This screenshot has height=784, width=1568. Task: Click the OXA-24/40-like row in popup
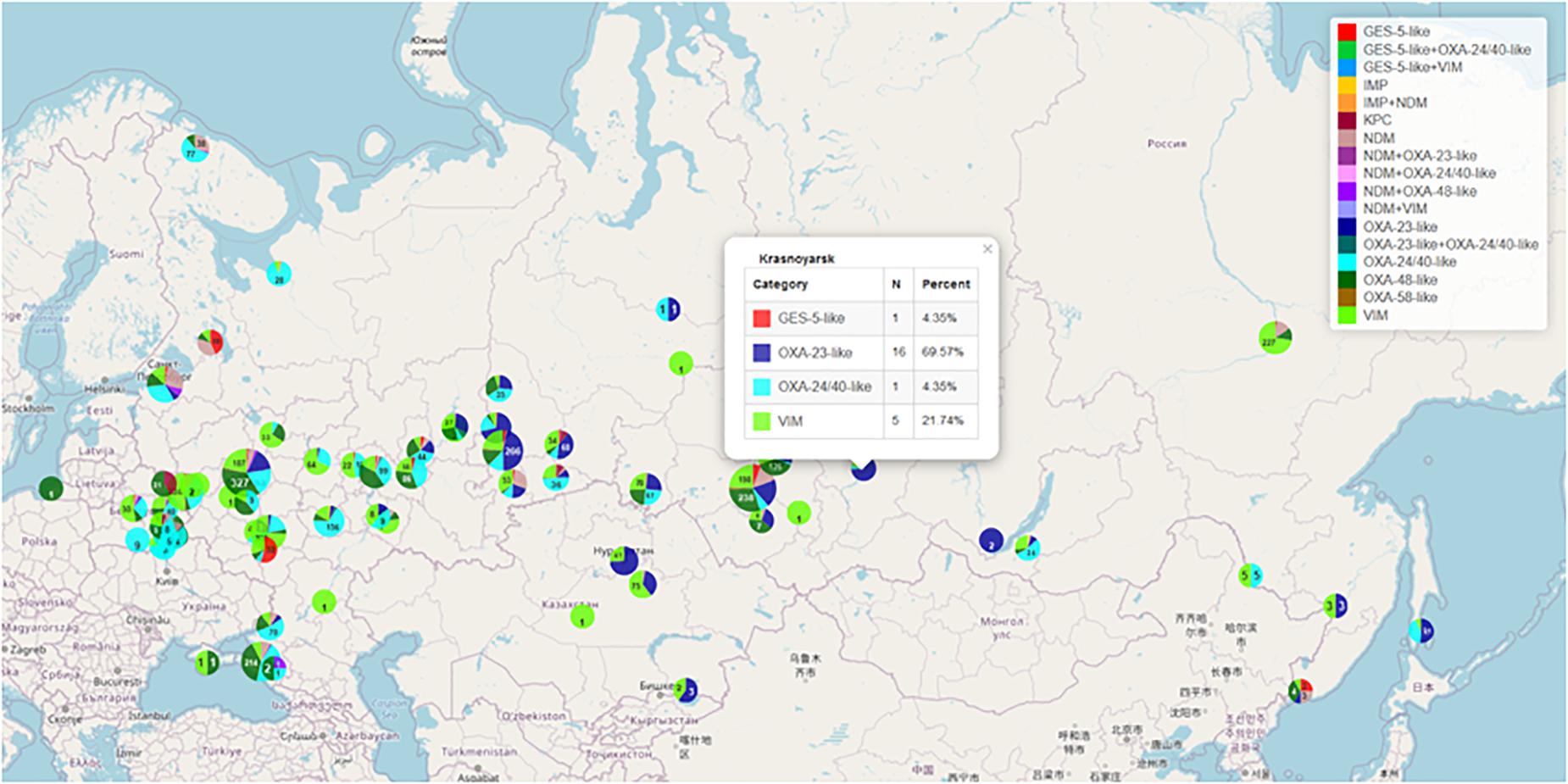click(861, 386)
